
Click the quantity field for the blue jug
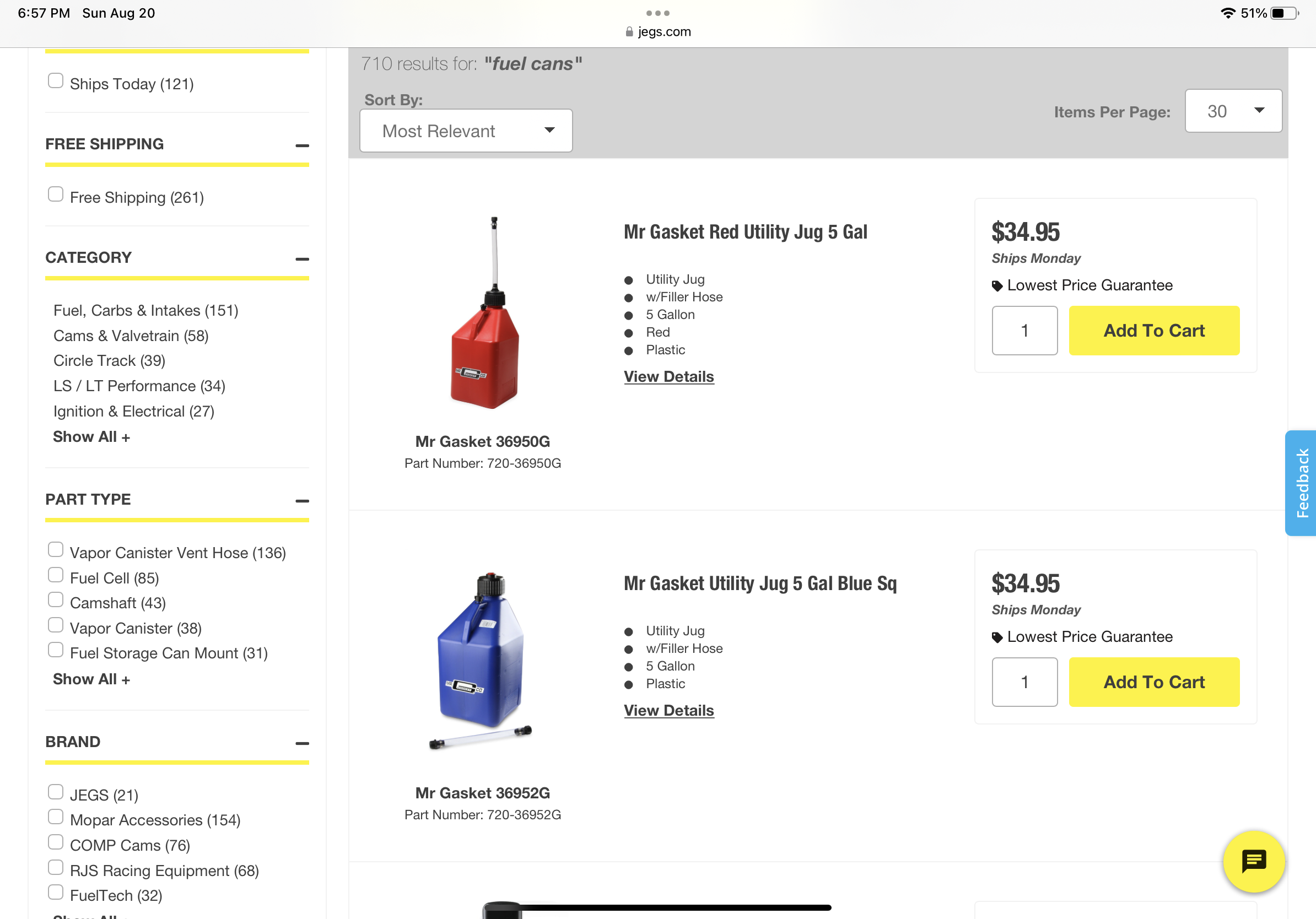pos(1024,682)
